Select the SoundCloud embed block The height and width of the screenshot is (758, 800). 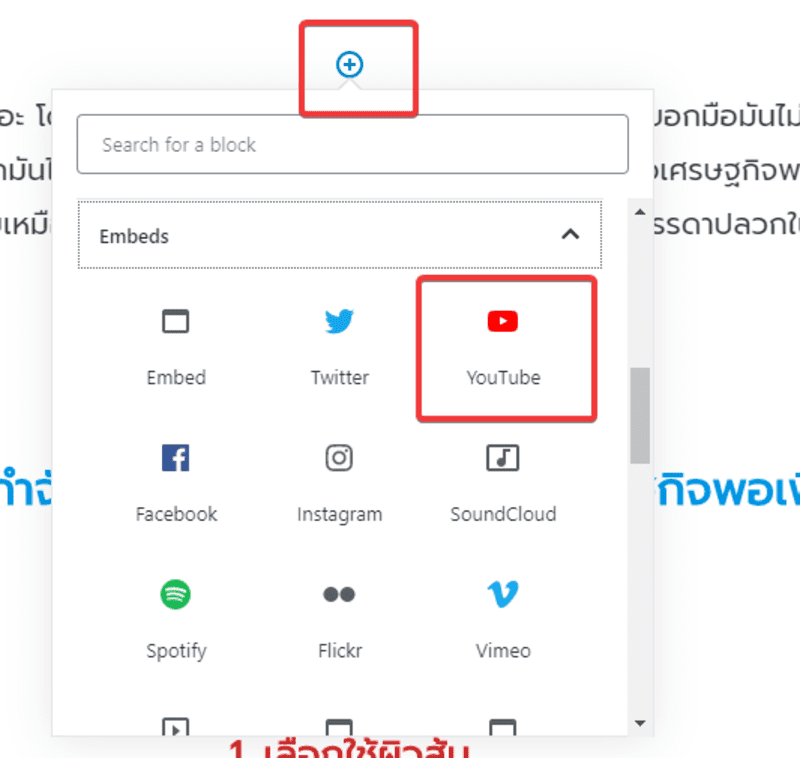(503, 485)
